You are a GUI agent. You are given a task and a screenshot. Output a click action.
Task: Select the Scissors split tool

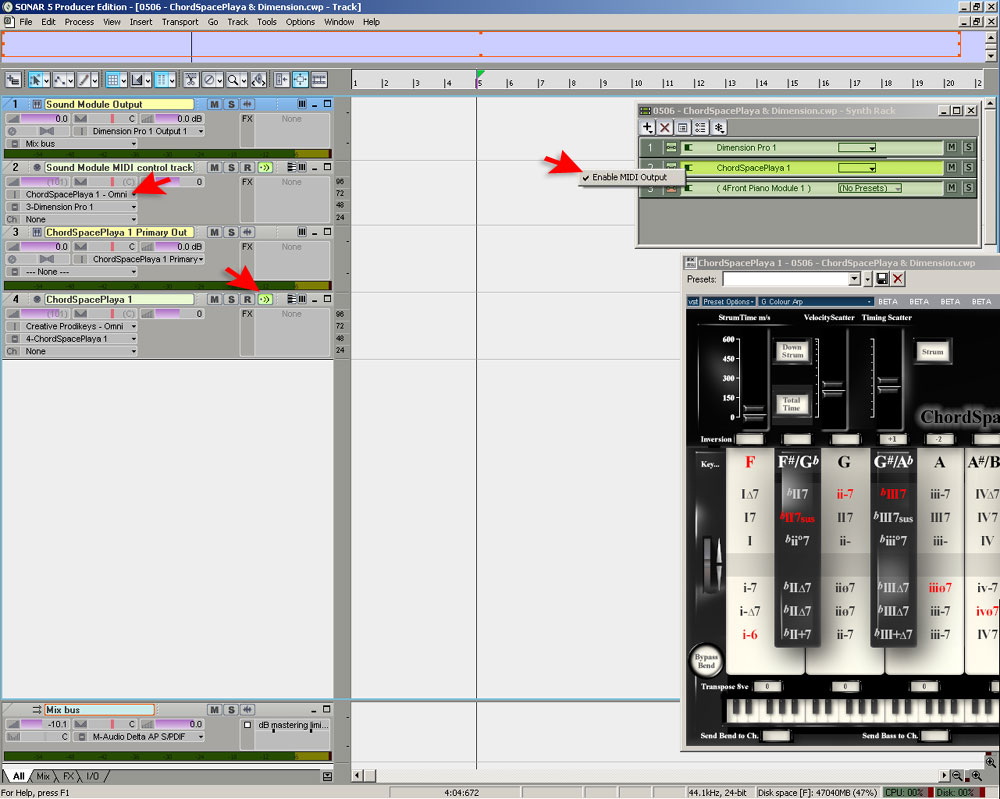(x=191, y=80)
